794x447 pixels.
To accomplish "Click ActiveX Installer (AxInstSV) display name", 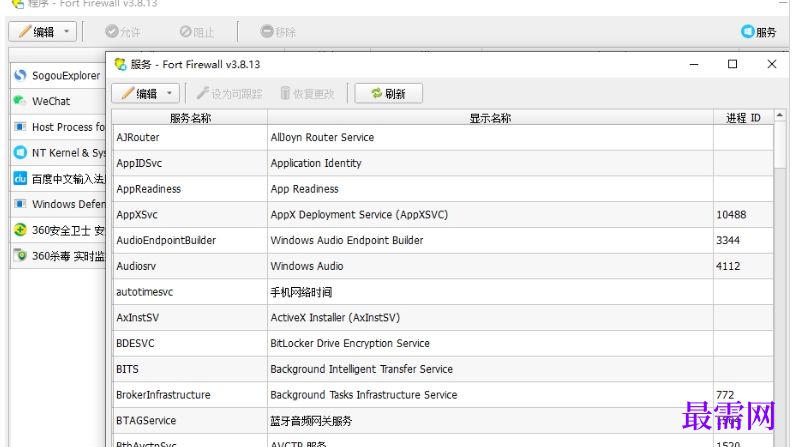I will 335,317.
